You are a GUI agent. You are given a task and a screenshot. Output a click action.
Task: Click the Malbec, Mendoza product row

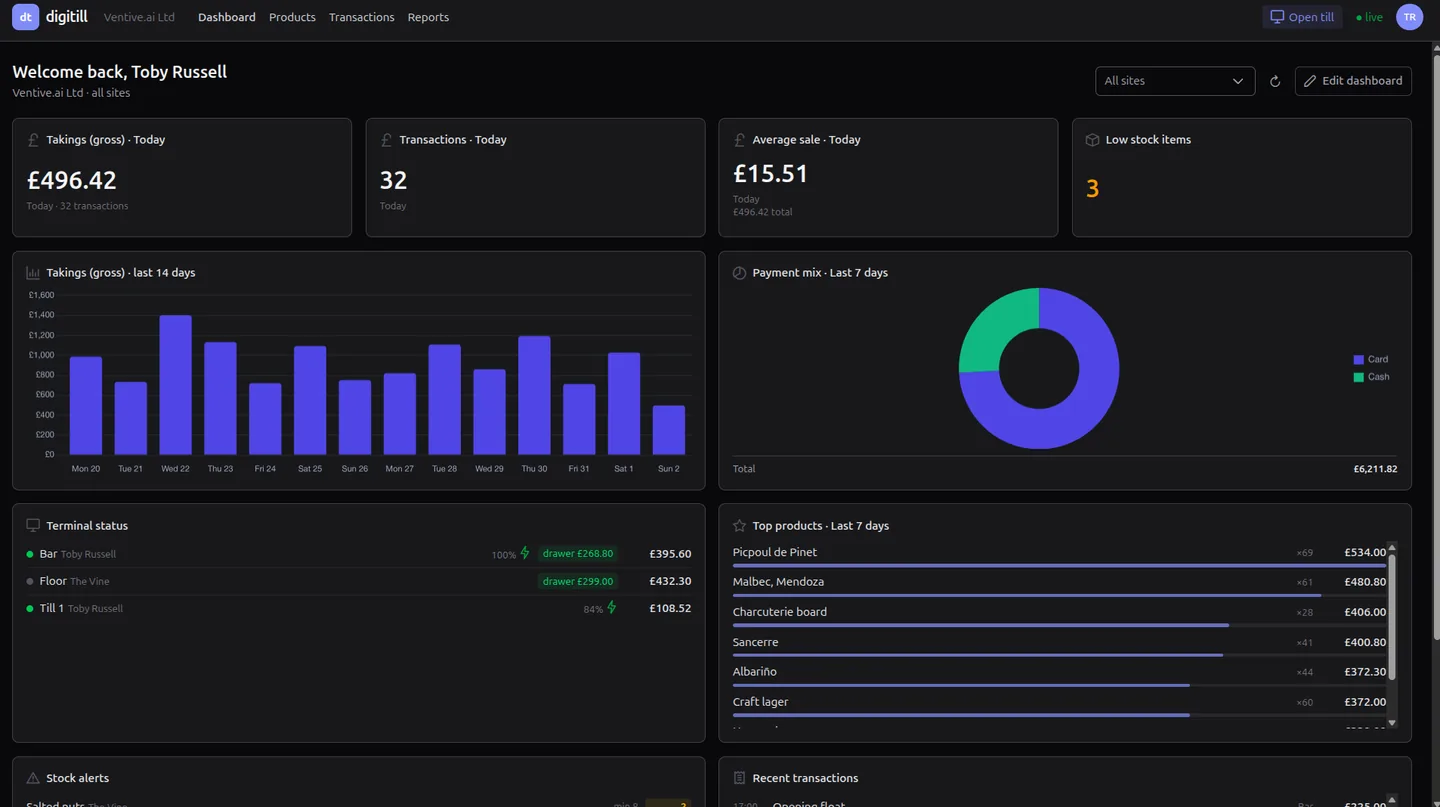1059,585
